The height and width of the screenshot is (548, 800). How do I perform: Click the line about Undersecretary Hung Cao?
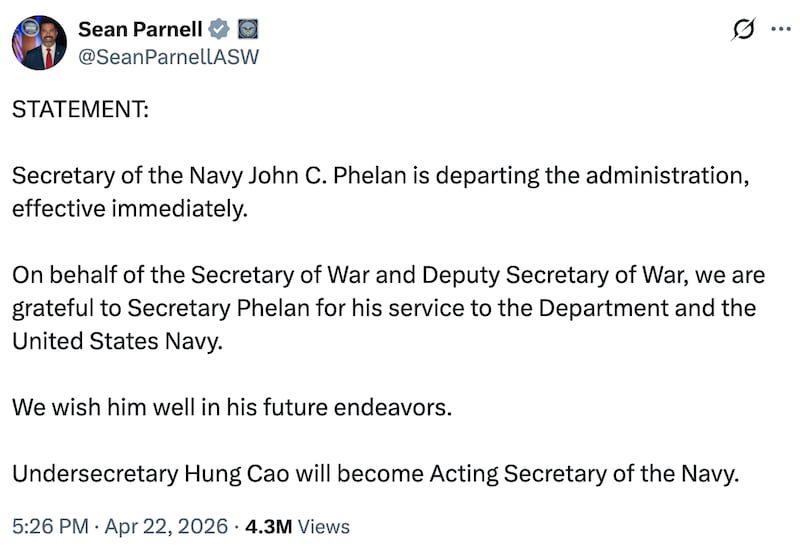375,474
